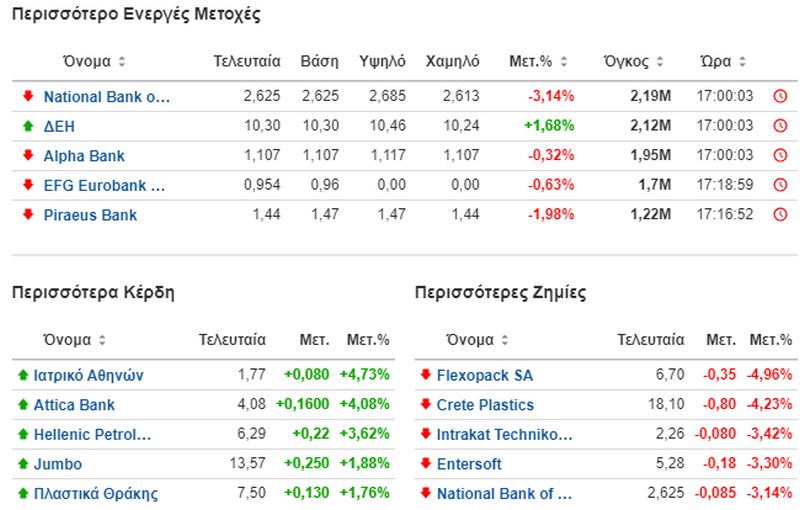
Task: Click the Χαμηλό column header
Action: (x=453, y=61)
